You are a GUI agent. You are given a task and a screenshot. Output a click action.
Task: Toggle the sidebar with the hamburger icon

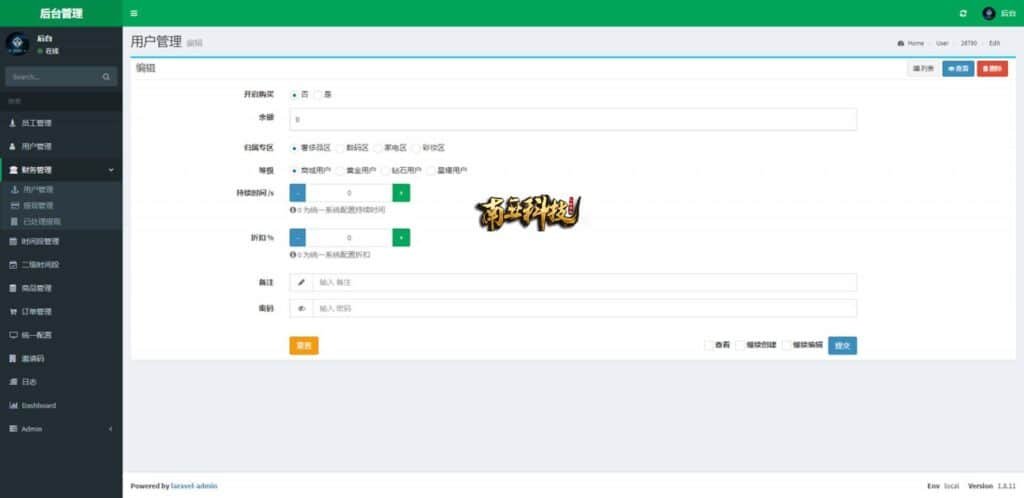click(x=134, y=13)
